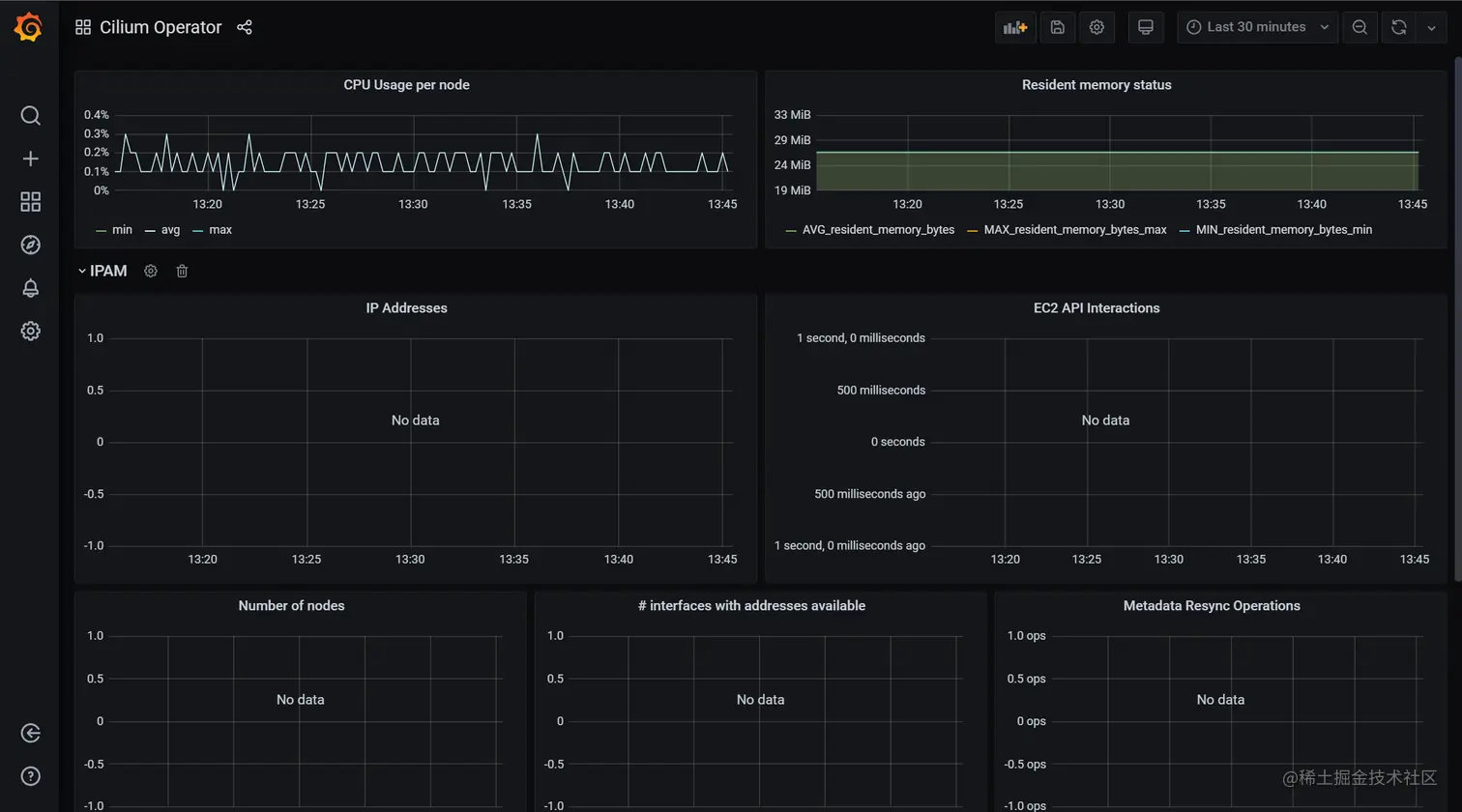The image size is (1462, 812).
Task: Open Grafana home logo
Action: click(x=29, y=27)
